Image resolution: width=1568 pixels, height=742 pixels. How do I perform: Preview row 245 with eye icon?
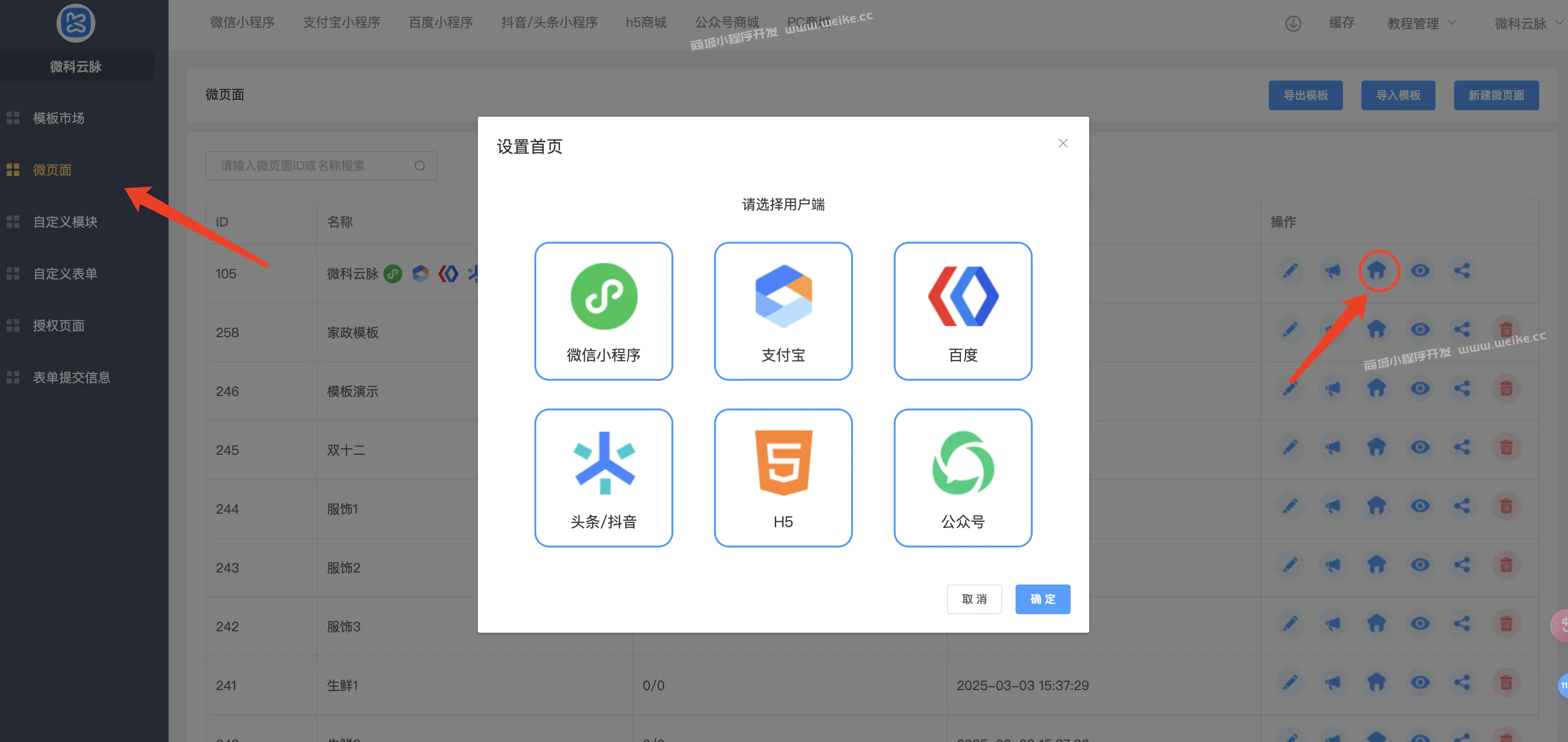tap(1419, 447)
